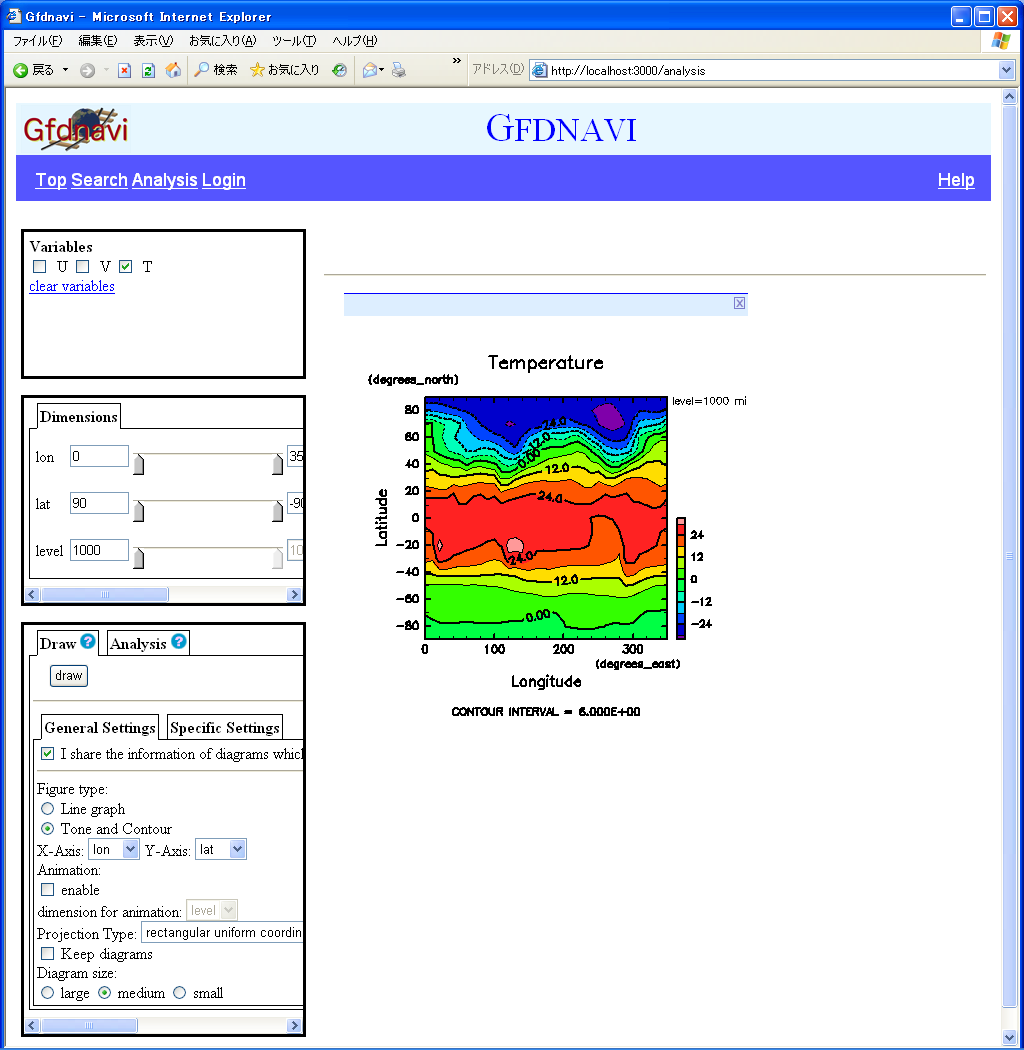Click the Print toolbar icon

[x=399, y=70]
